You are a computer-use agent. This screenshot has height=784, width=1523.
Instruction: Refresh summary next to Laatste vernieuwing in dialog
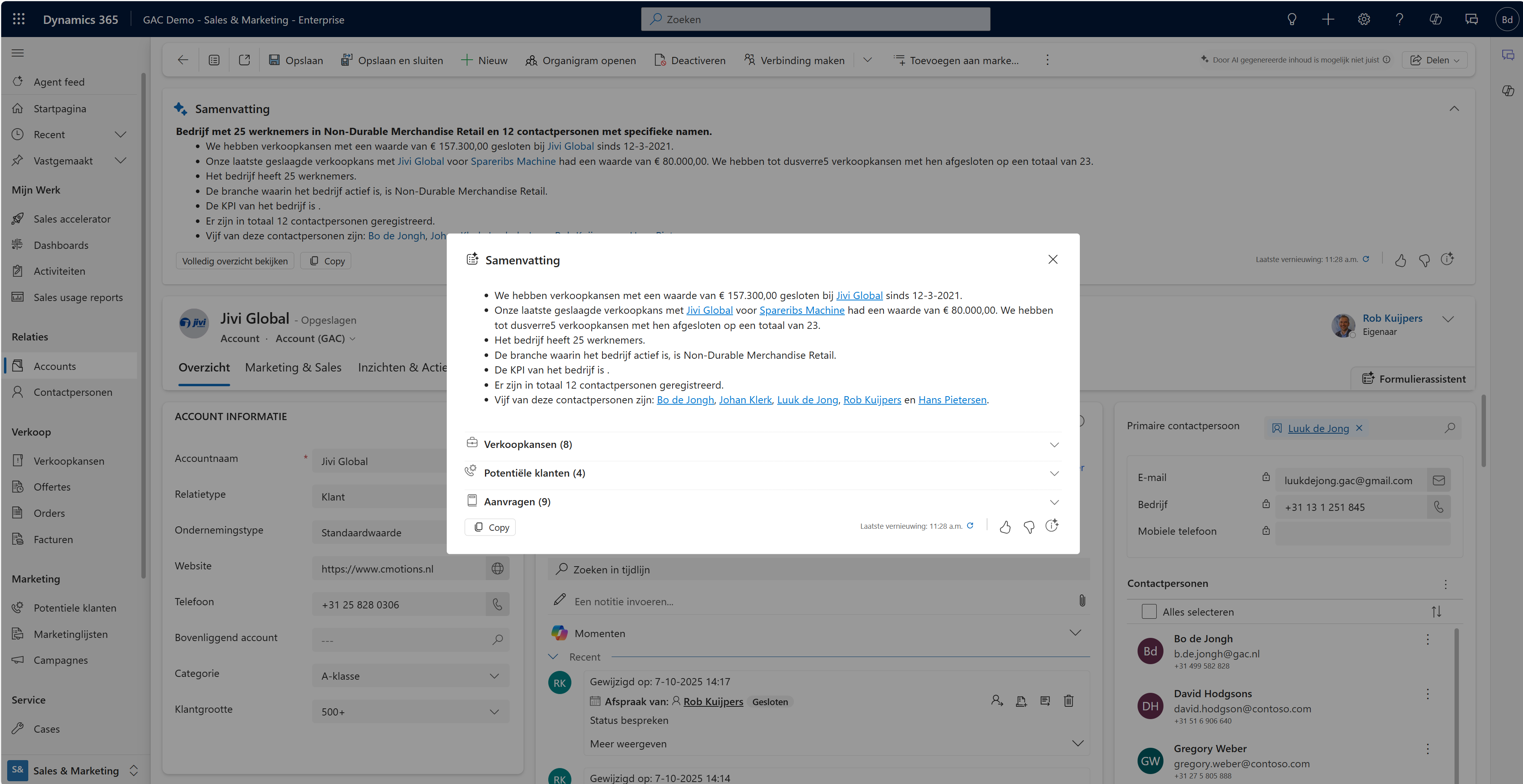[970, 526]
